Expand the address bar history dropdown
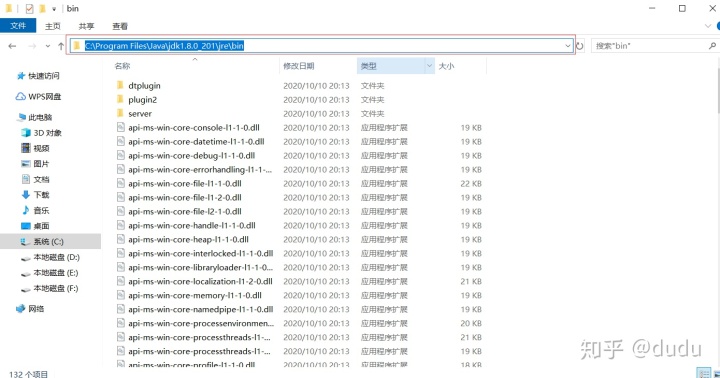Image resolution: width=720 pixels, height=378 pixels. (x=568, y=45)
